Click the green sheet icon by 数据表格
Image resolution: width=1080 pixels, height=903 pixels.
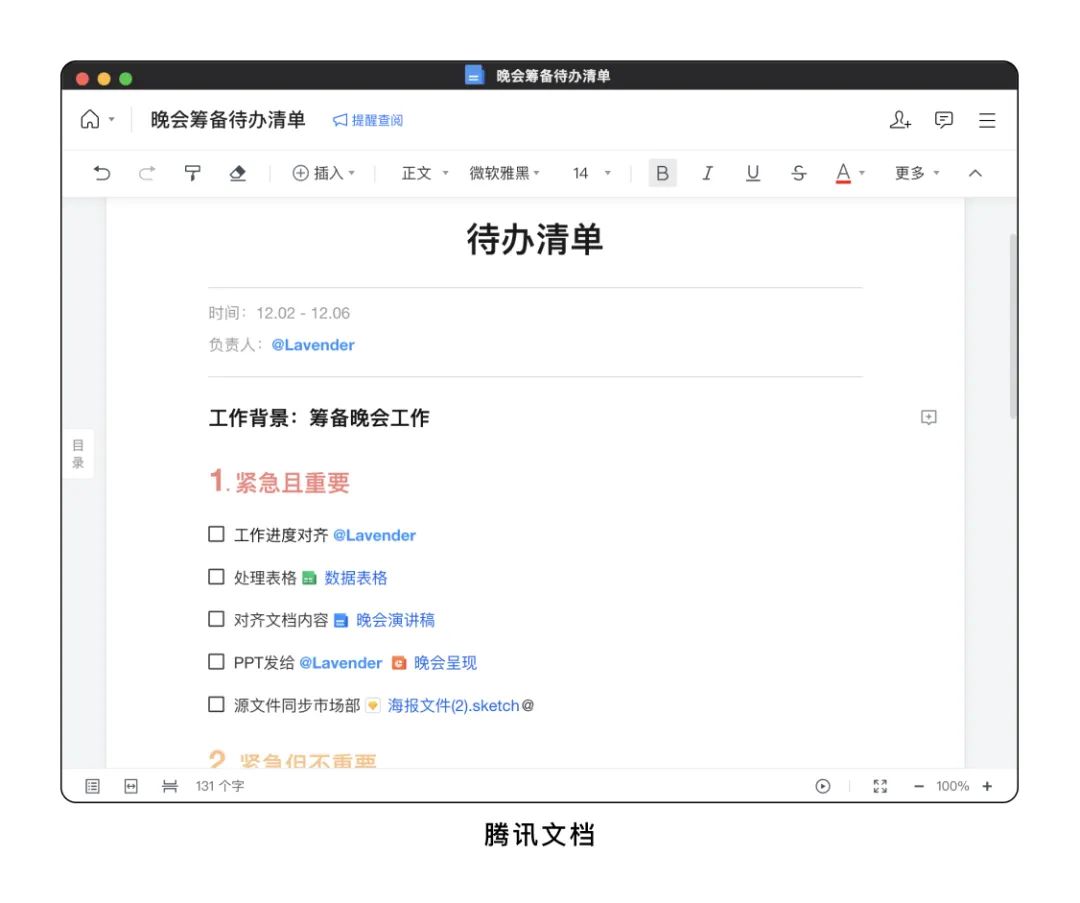(309, 579)
